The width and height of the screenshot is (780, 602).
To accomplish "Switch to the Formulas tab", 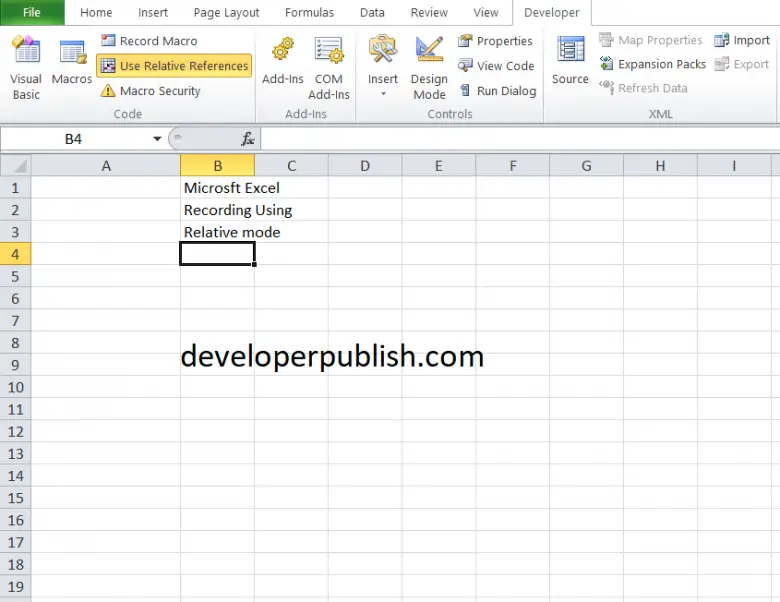I will pos(310,13).
